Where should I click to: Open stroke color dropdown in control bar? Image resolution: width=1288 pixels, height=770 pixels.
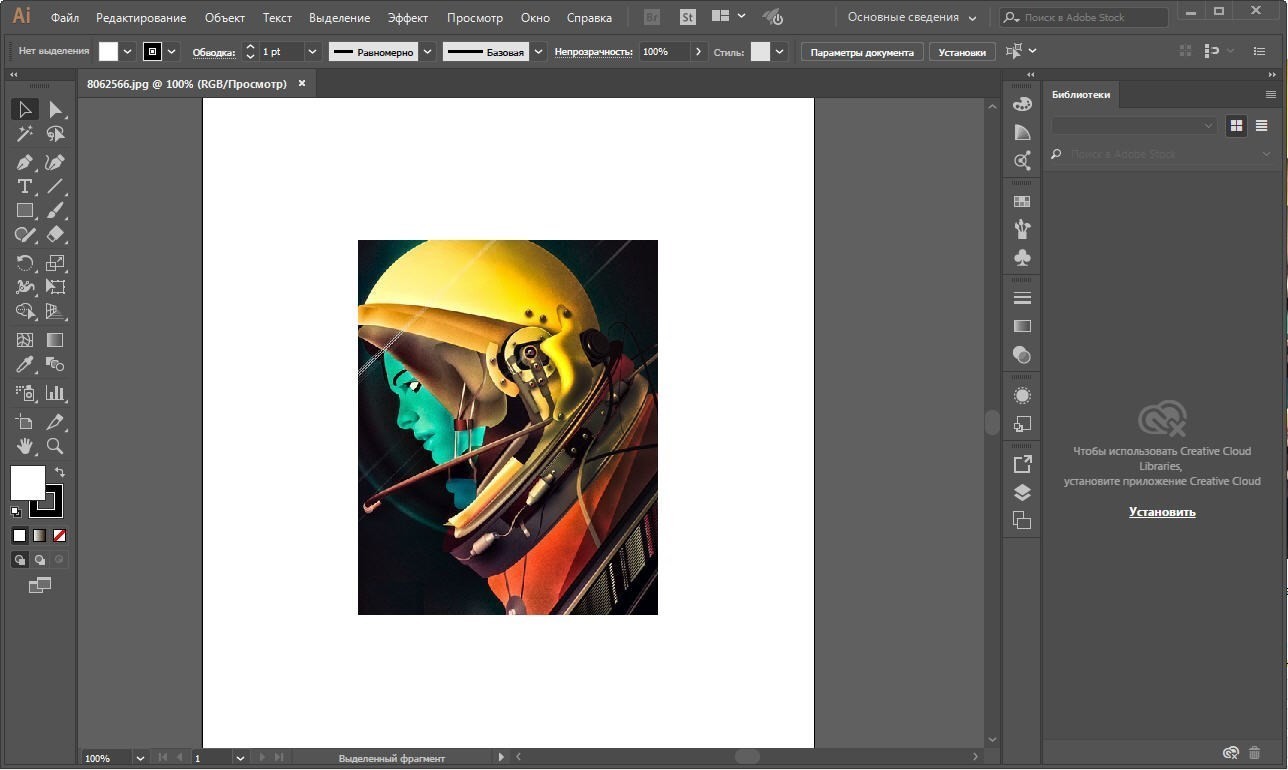172,52
